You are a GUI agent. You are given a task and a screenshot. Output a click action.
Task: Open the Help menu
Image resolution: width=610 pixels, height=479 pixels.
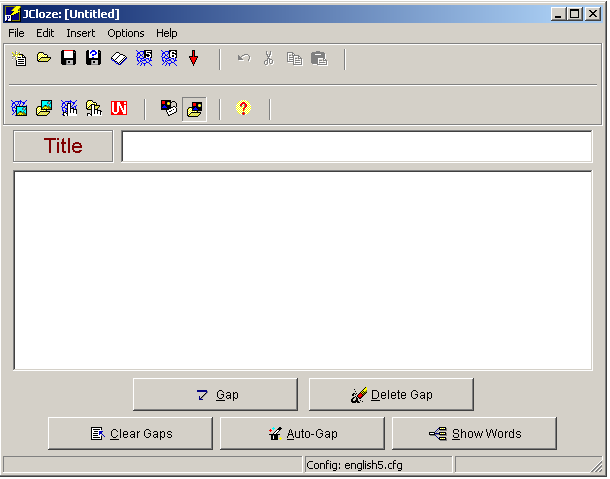coord(167,33)
